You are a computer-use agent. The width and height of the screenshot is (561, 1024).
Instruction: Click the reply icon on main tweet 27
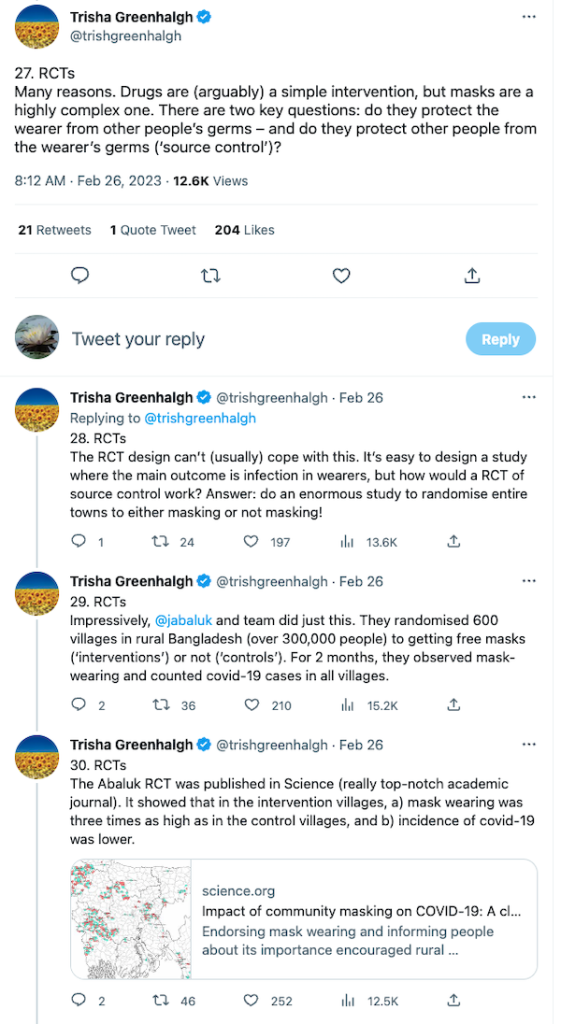coord(80,276)
